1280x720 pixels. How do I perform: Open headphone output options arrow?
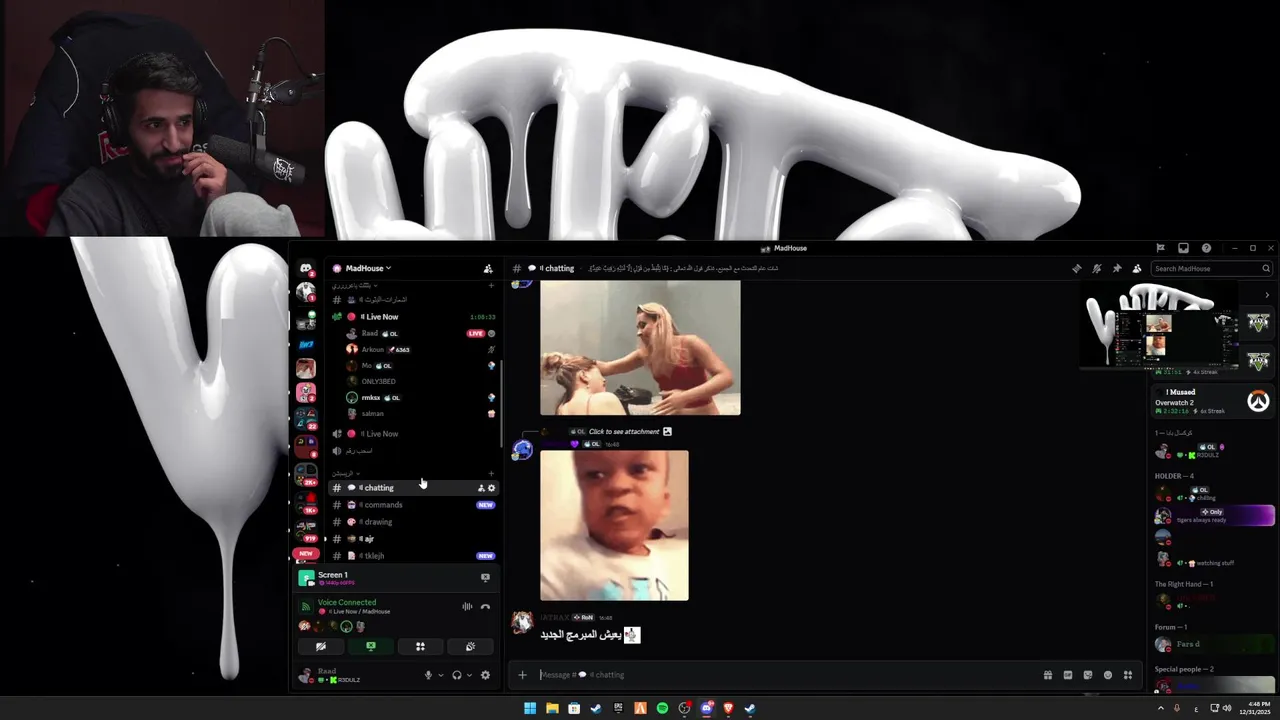[469, 675]
